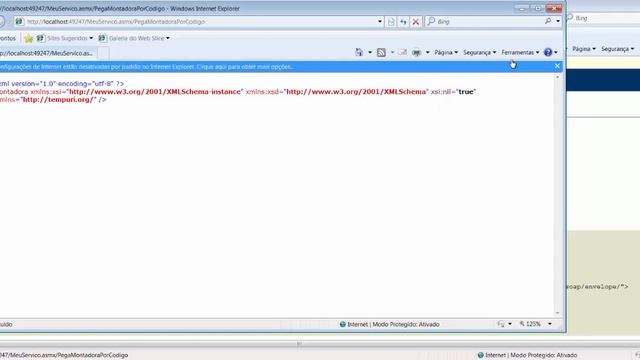Open a new blank tab button
Viewport: 640px width, 360px height.
pos(103,53)
